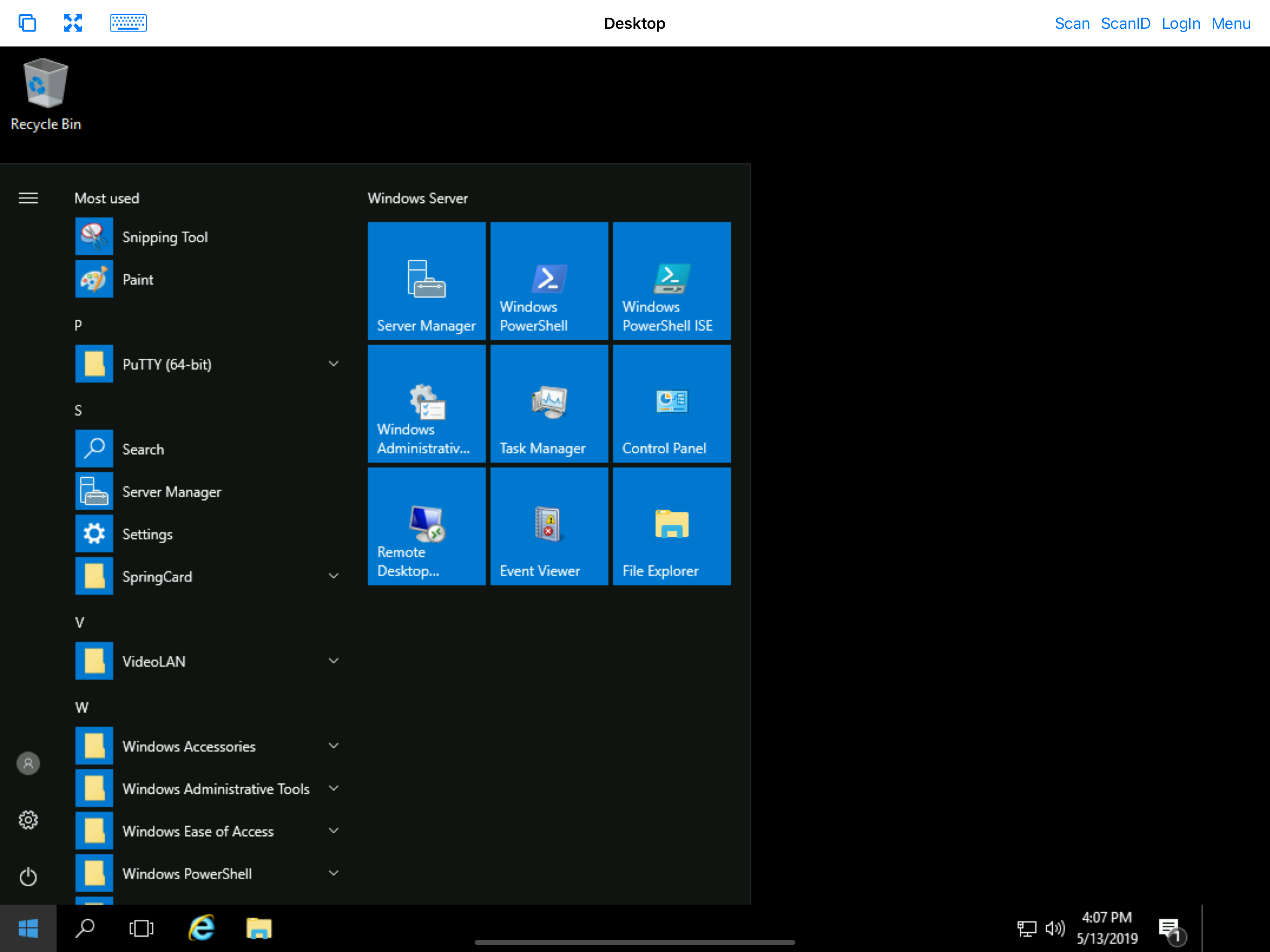Open the Windows PowerShell tile
Viewport: 1270px width, 952px height.
pos(549,281)
